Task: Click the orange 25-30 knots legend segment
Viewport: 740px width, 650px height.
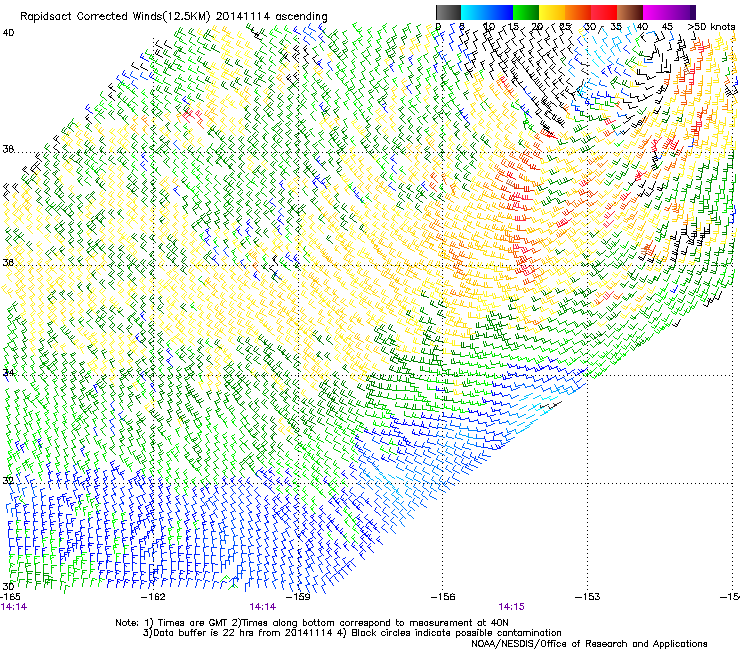Action: click(x=578, y=12)
